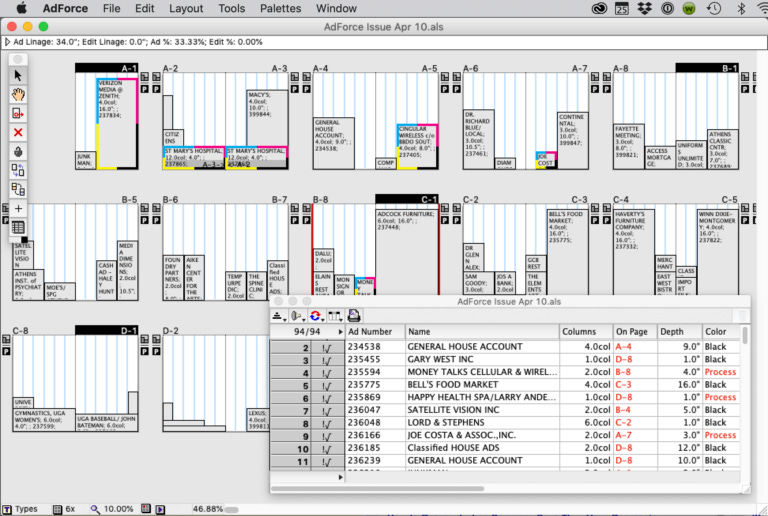Click the Depth column header
The image size is (768, 516).
(680, 332)
